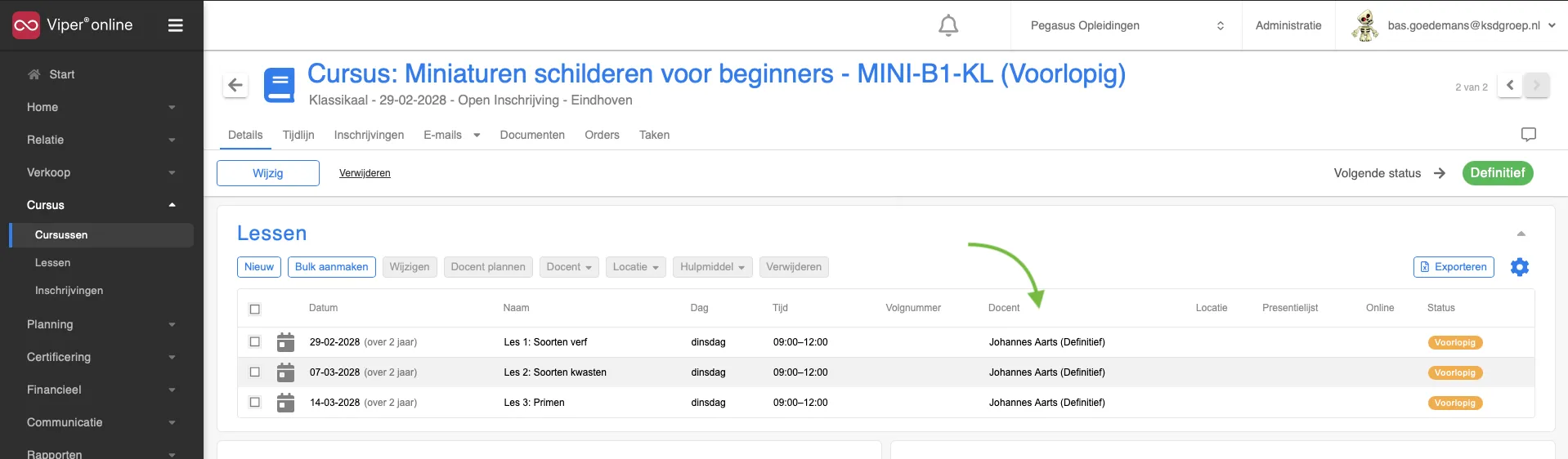This screenshot has width=1568, height=459.
Task: Expand the Home sidebar section
Action: tap(101, 107)
